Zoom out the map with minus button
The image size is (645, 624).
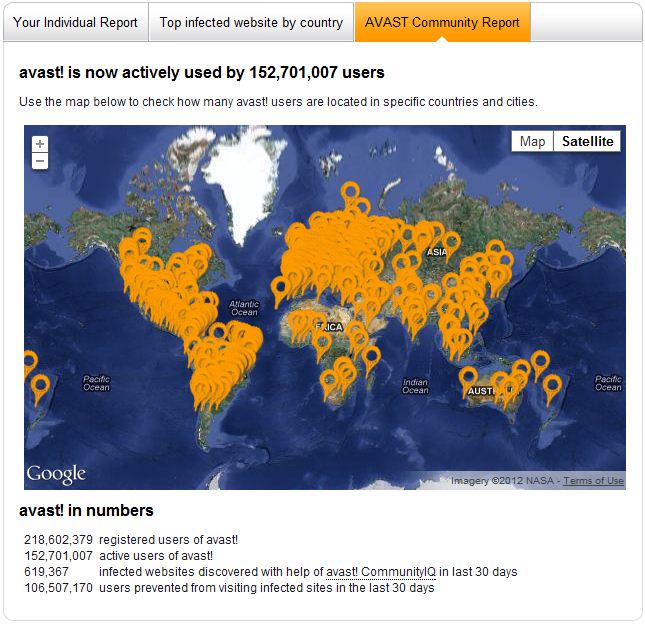(x=40, y=161)
